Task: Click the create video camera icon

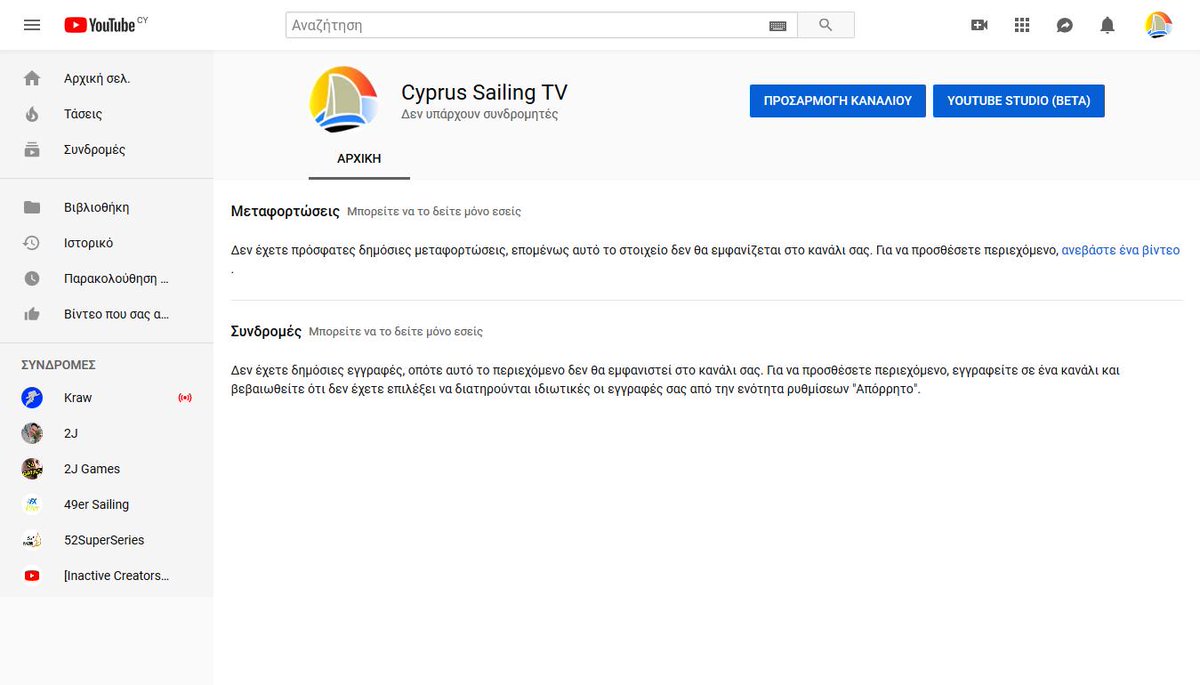Action: pos(979,25)
